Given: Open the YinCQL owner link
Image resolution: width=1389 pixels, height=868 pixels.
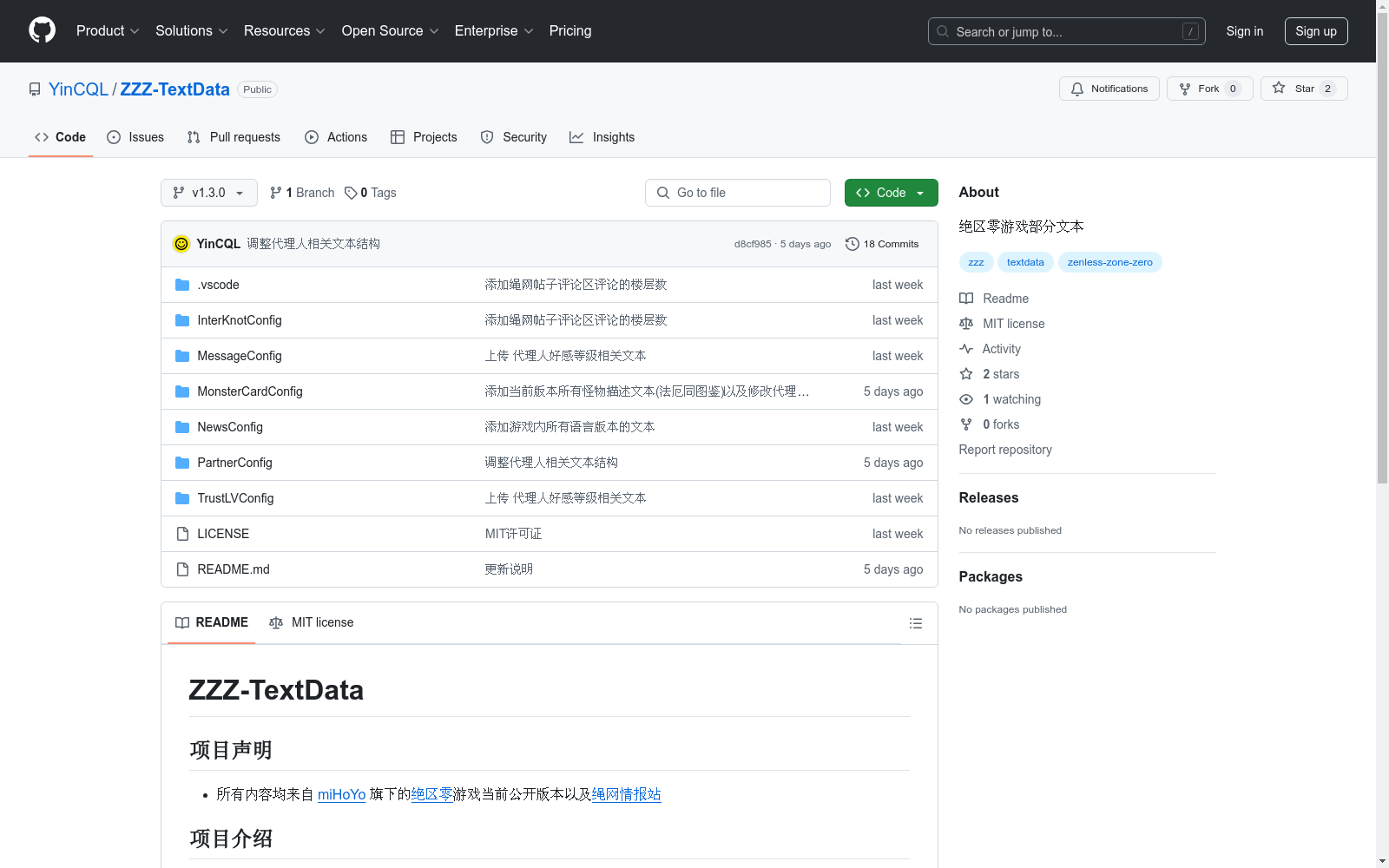Looking at the screenshot, I should pos(78,89).
